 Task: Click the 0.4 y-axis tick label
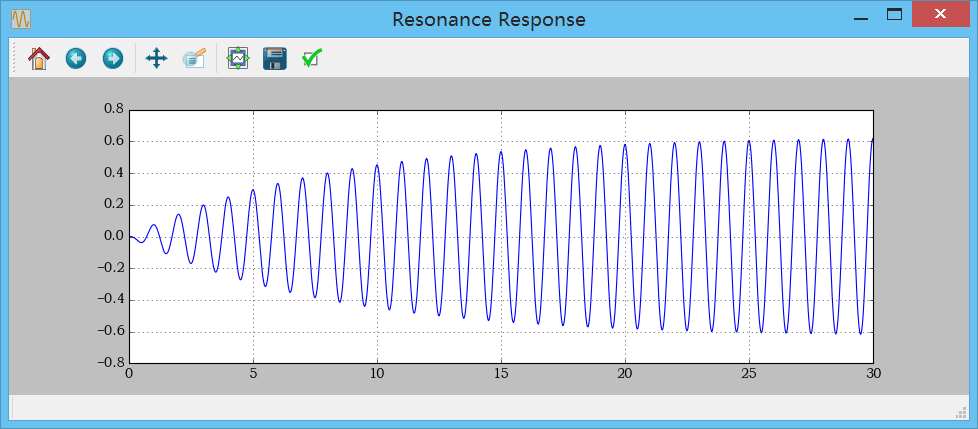pyautogui.click(x=114, y=173)
